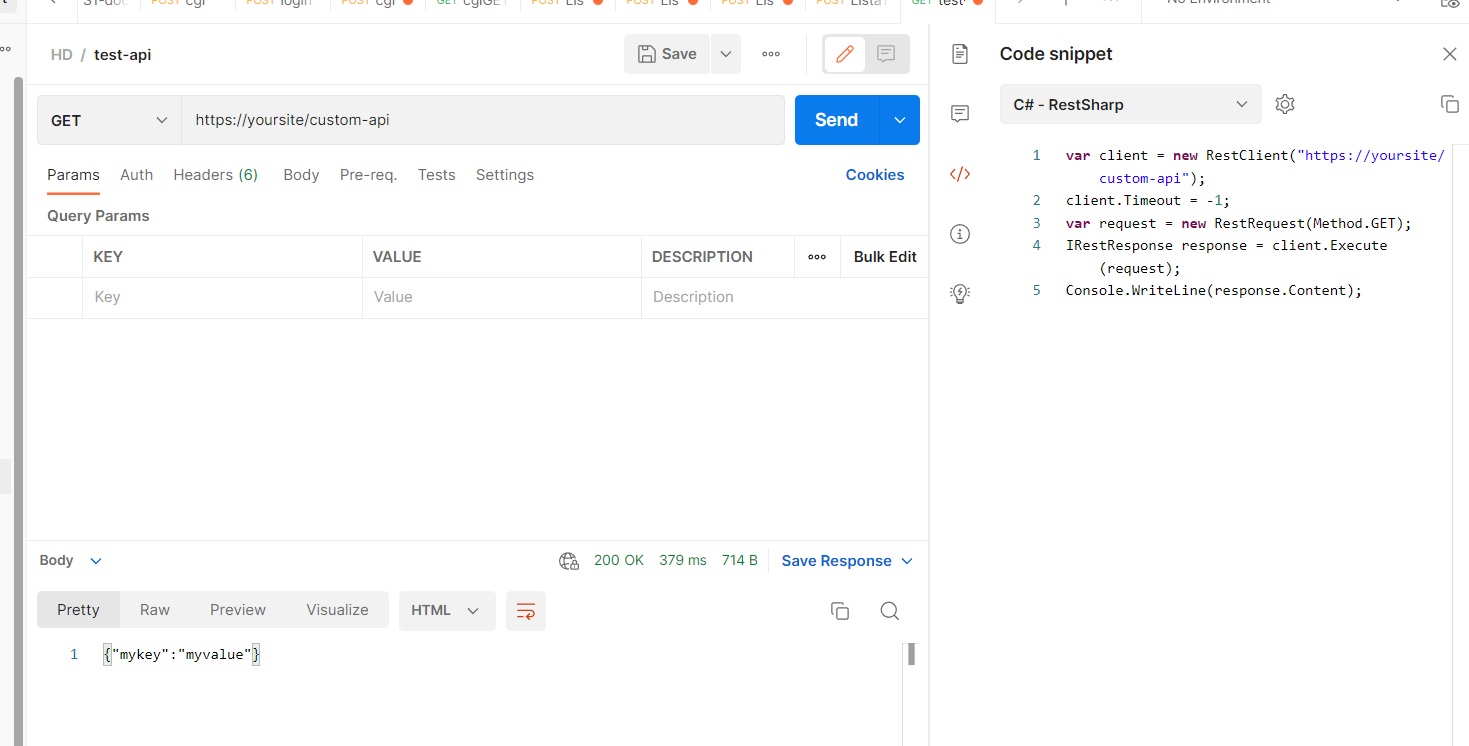Click the network globe icon
Viewport: 1469px width, 746px height.
coord(569,561)
